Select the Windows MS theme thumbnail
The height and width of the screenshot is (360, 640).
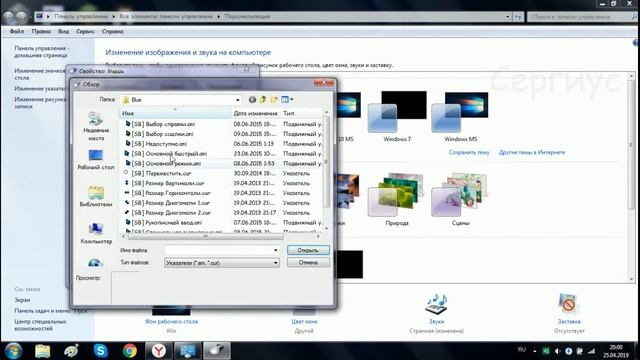[460, 116]
